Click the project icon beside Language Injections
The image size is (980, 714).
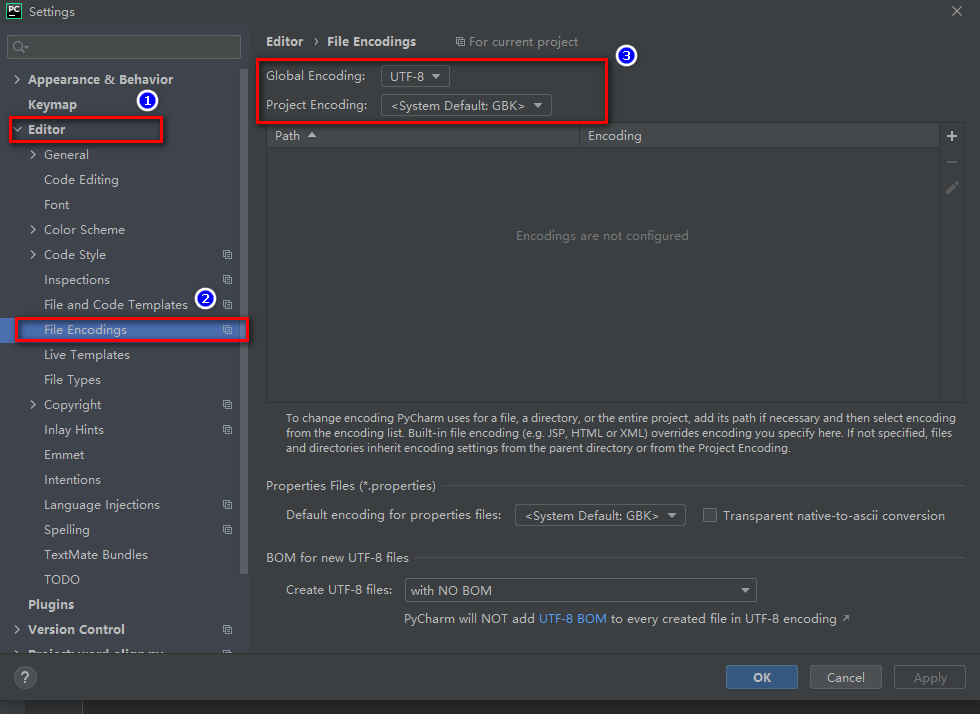click(x=228, y=505)
